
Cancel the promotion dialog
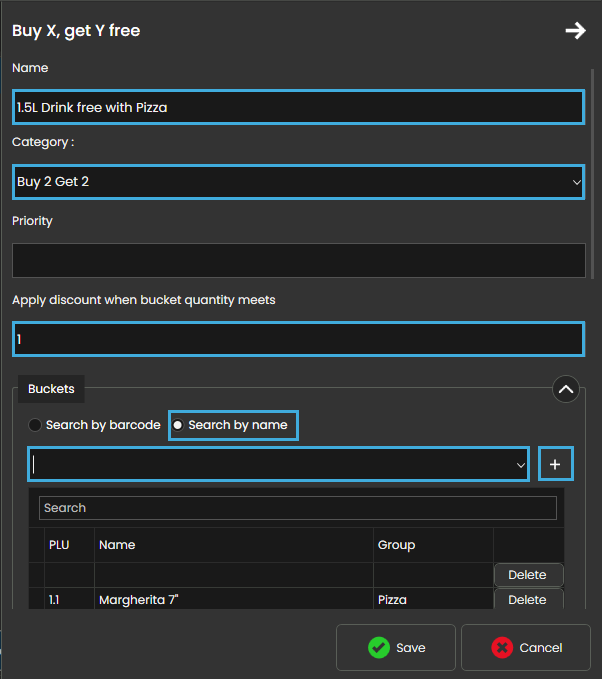point(526,648)
